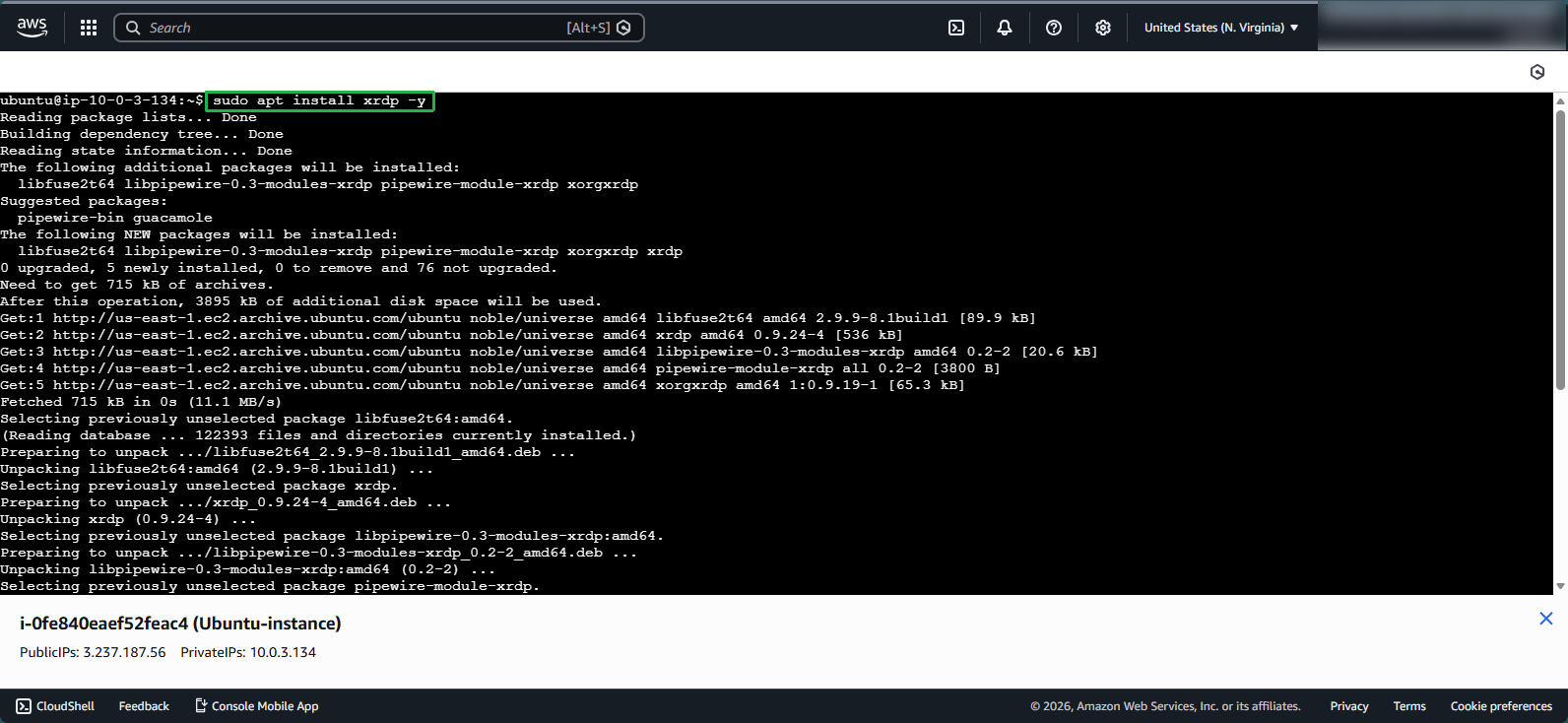The height and width of the screenshot is (723, 1568).
Task: Click the 'Building dependency tree... Done' line
Action: click(x=142, y=134)
